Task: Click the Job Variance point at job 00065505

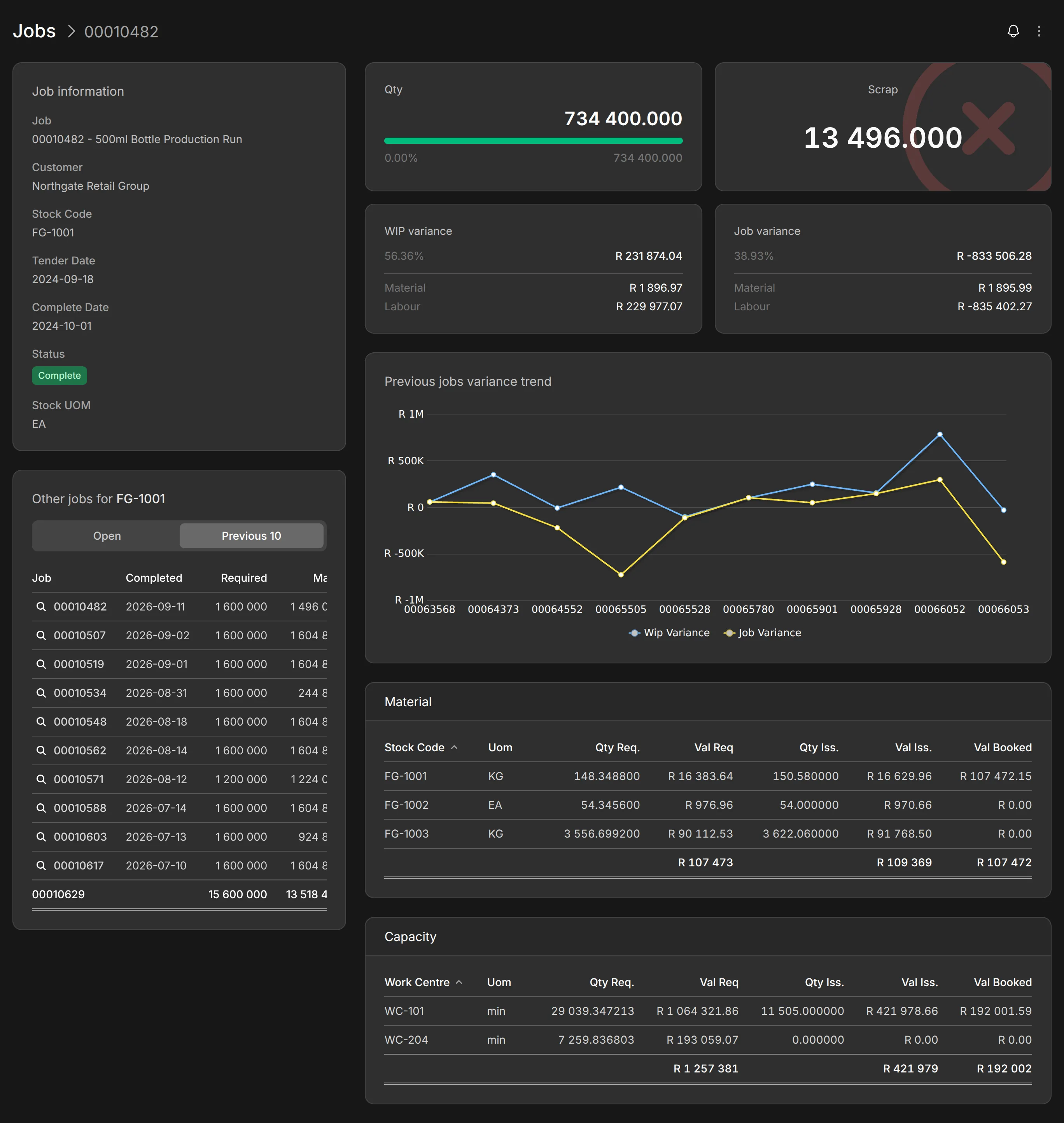Action: tap(621, 575)
